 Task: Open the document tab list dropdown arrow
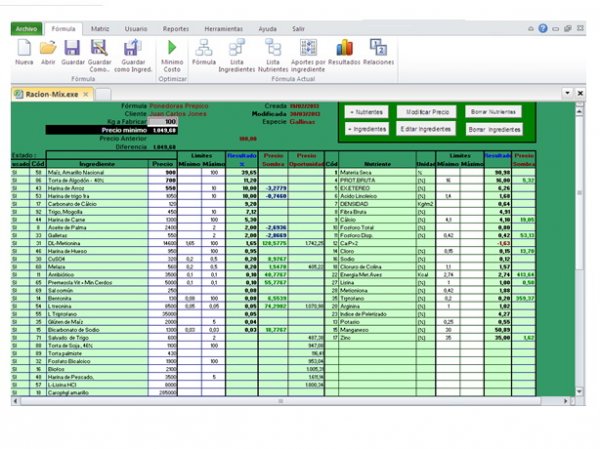(x=567, y=93)
